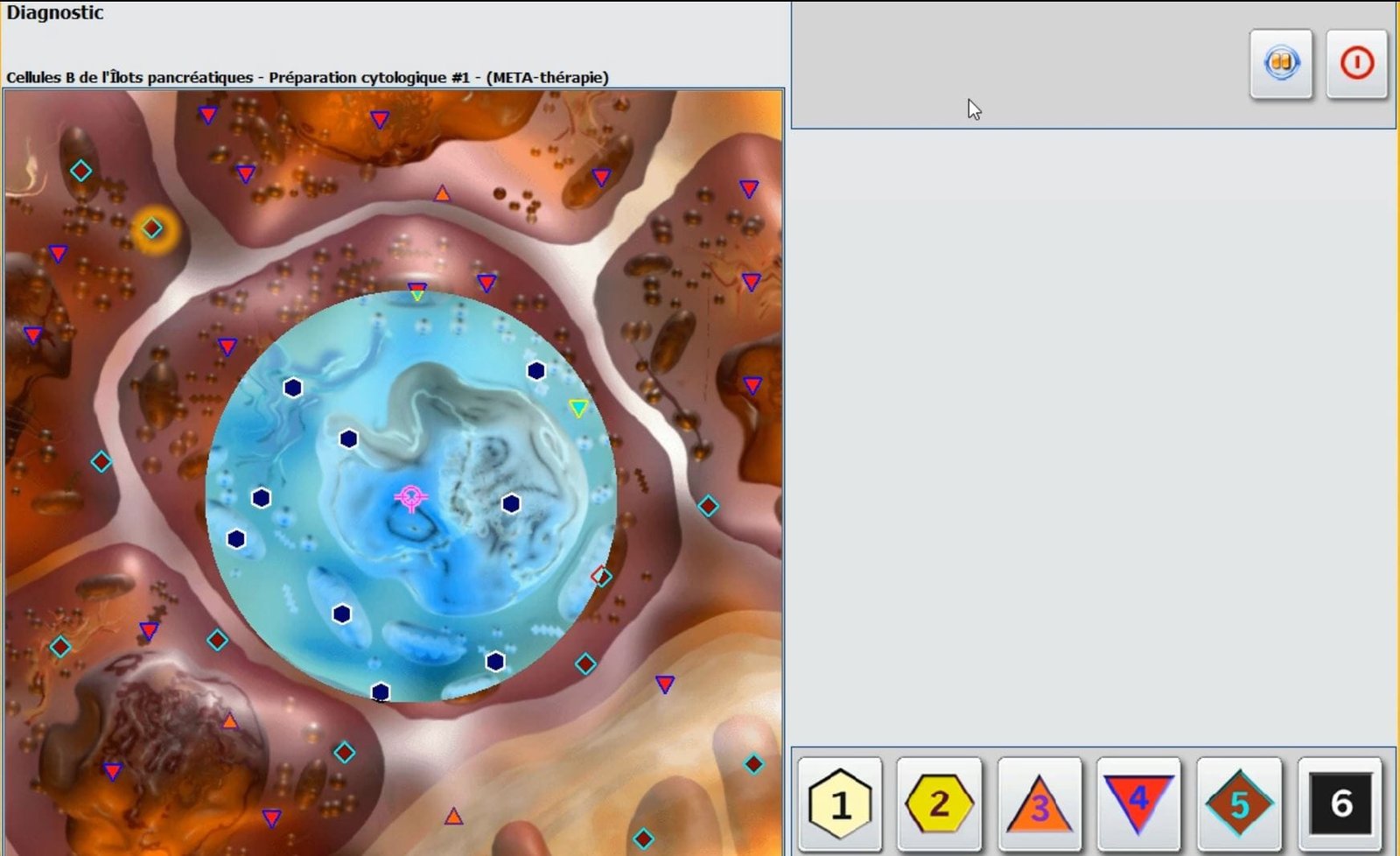
Task: Click the green-tipped triangle atop the blue circle
Action: point(417,291)
